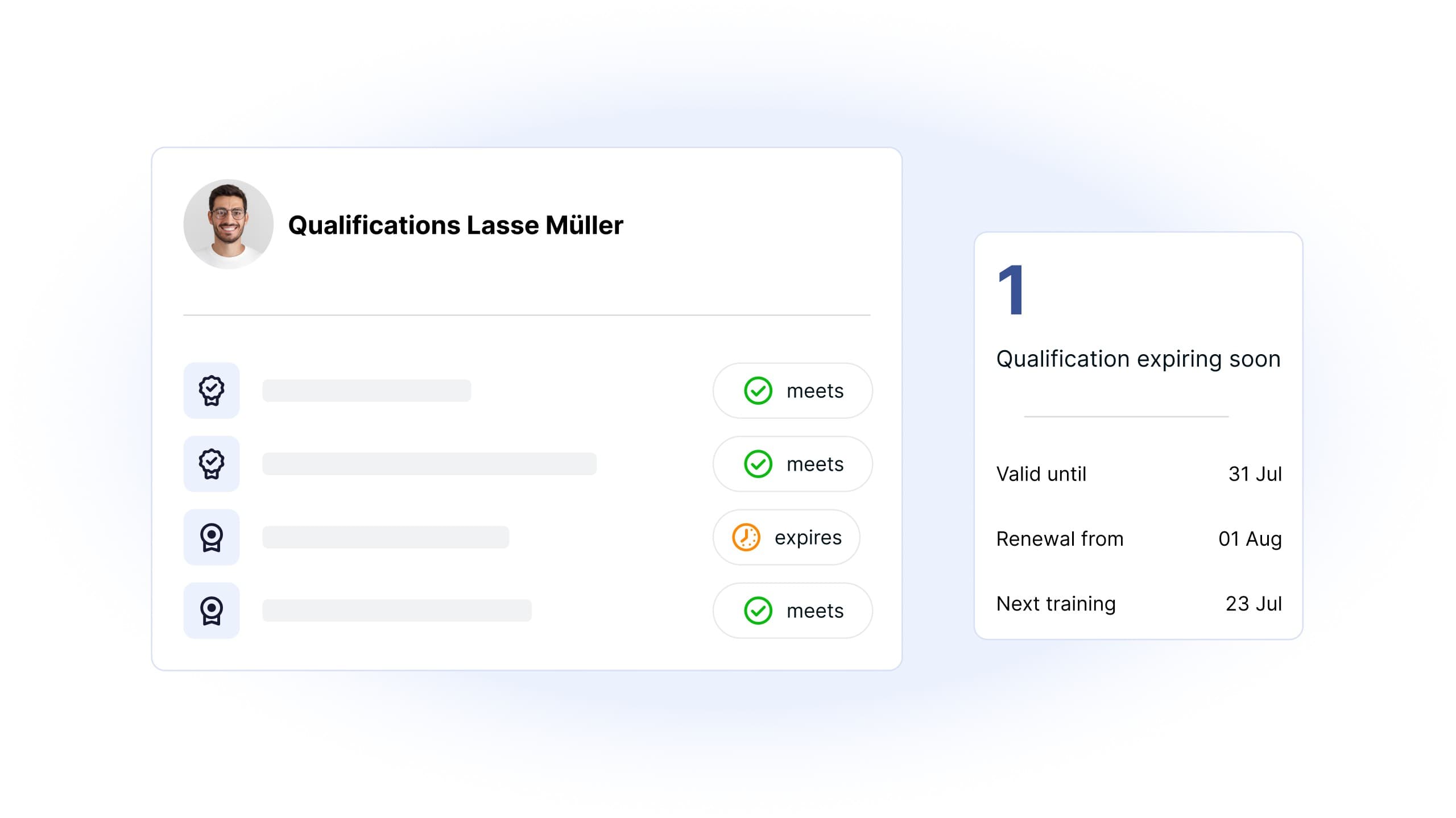Click the last row's meets status pill
The width and height of the screenshot is (1456, 818).
click(792, 611)
